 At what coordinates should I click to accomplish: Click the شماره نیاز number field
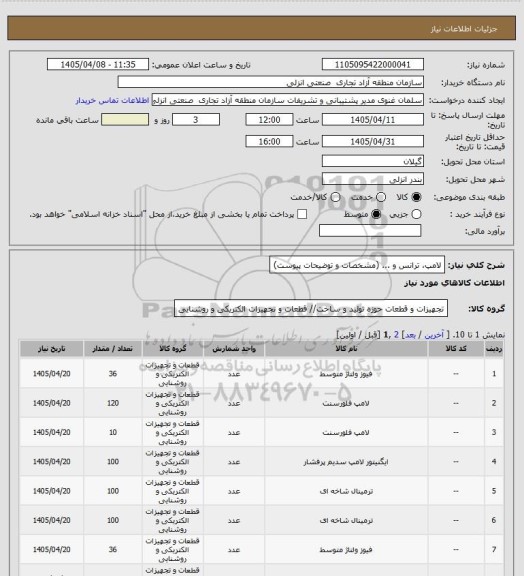(373, 64)
